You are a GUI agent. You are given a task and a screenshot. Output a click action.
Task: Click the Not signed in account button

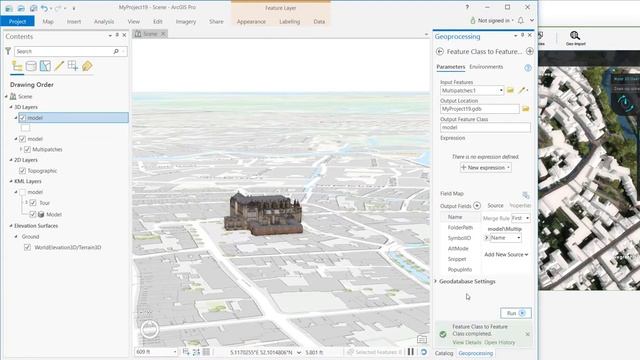coord(492,20)
